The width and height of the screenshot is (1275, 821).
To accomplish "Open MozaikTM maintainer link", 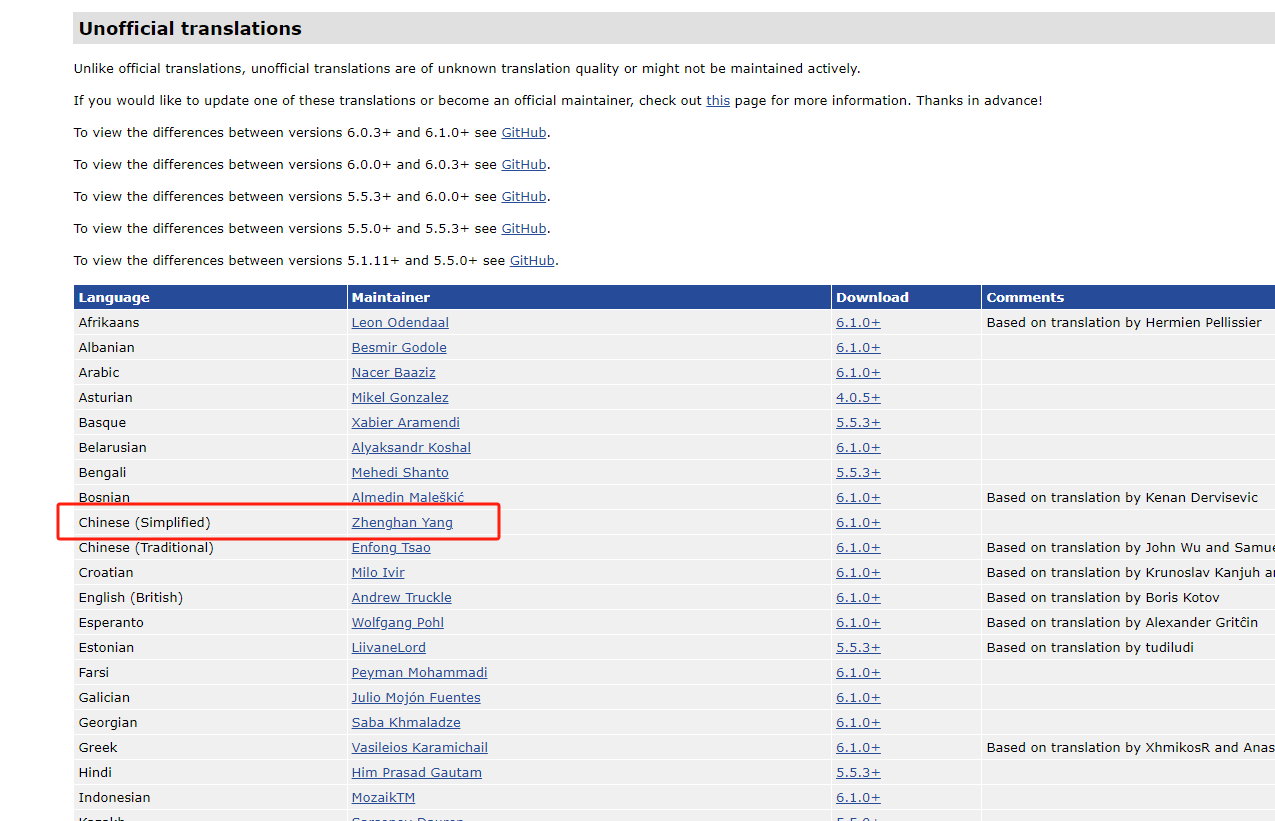I will click(383, 798).
